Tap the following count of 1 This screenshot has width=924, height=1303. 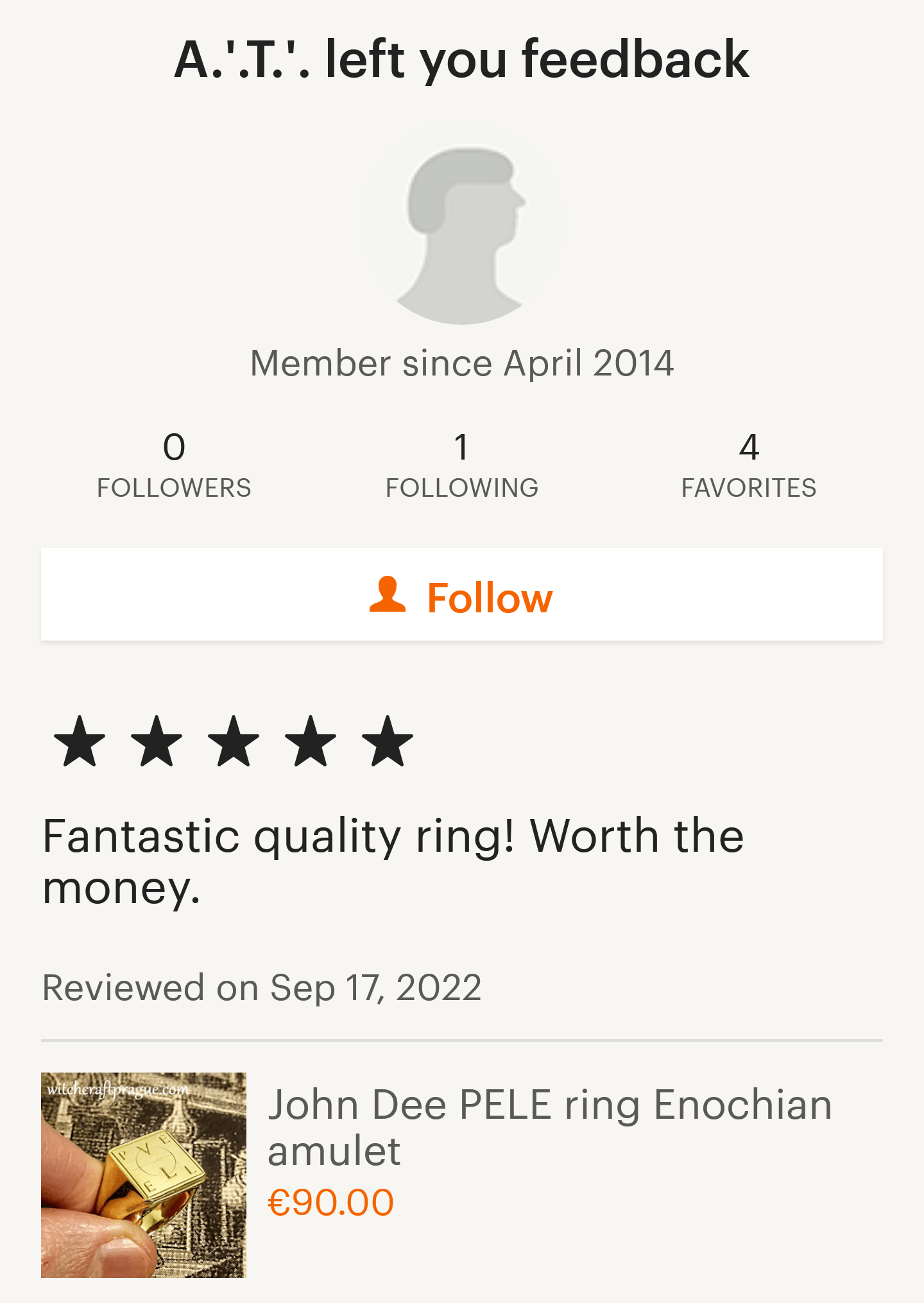pos(461,447)
